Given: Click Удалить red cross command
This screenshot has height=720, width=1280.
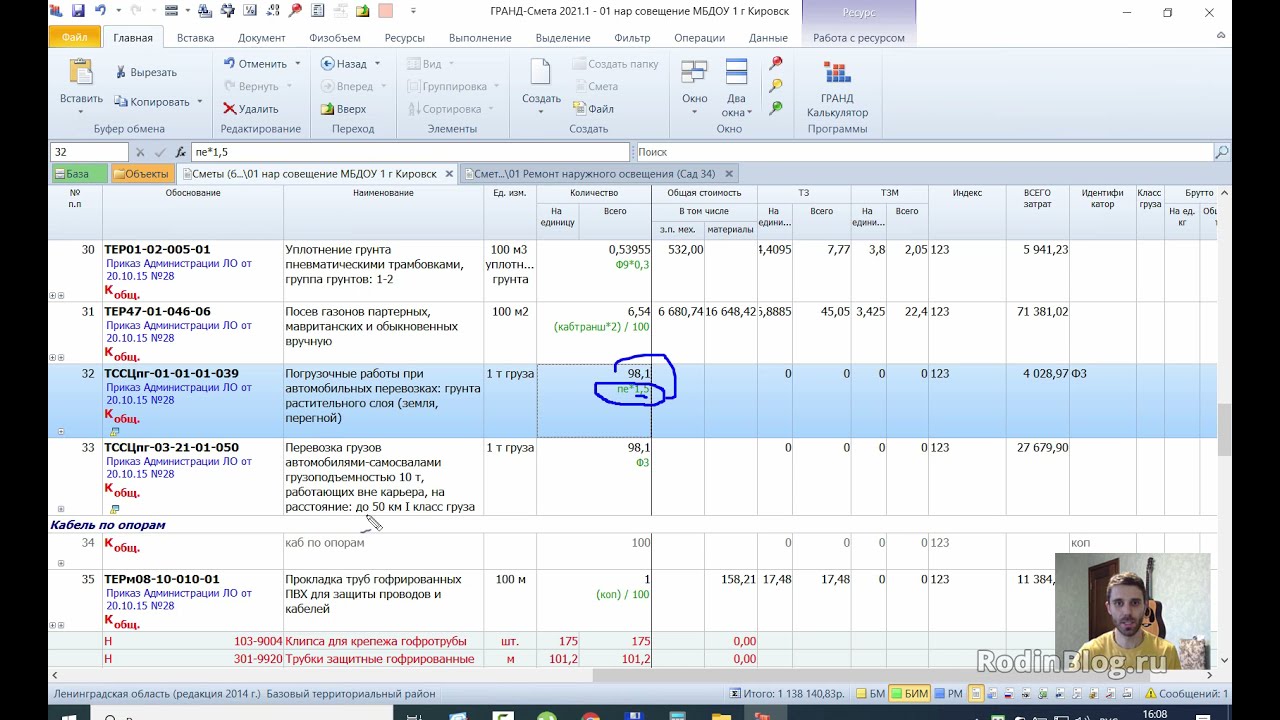Looking at the screenshot, I should point(251,109).
